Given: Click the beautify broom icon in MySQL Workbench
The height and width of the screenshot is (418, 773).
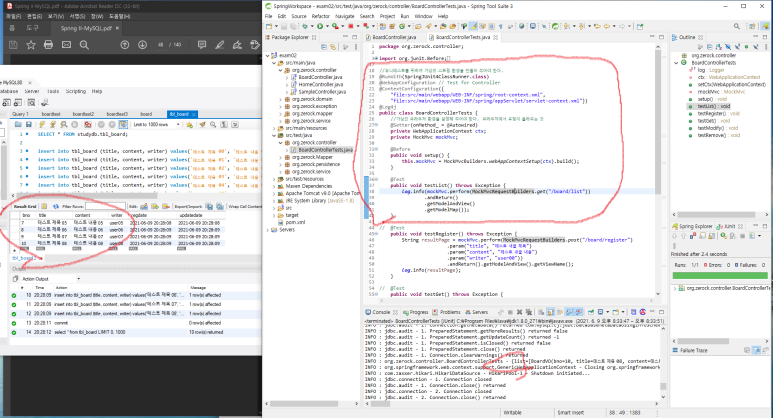Looking at the screenshot, I should (203, 124).
